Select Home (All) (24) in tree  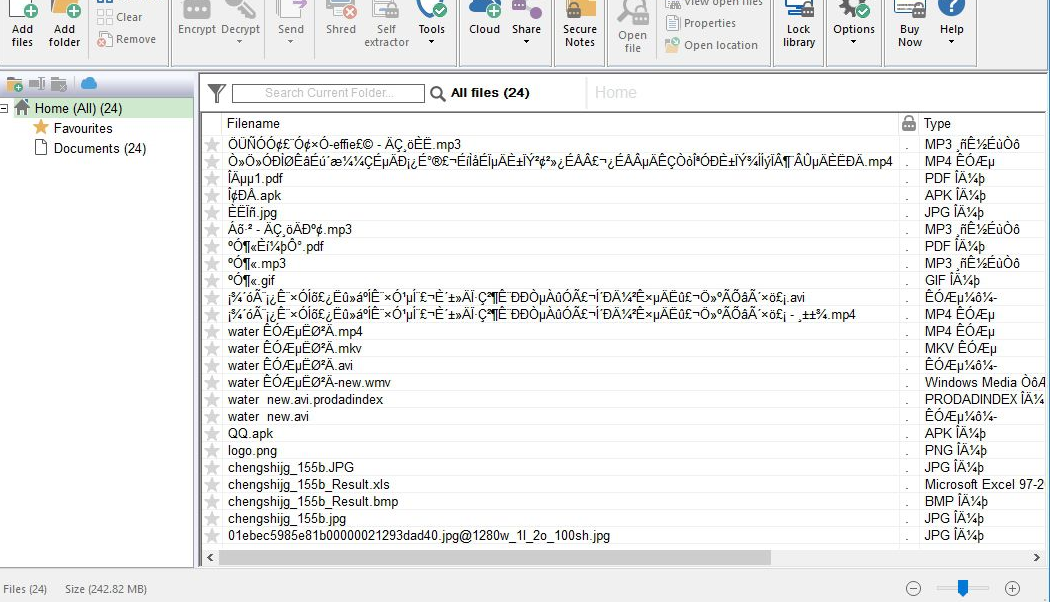click(78, 108)
